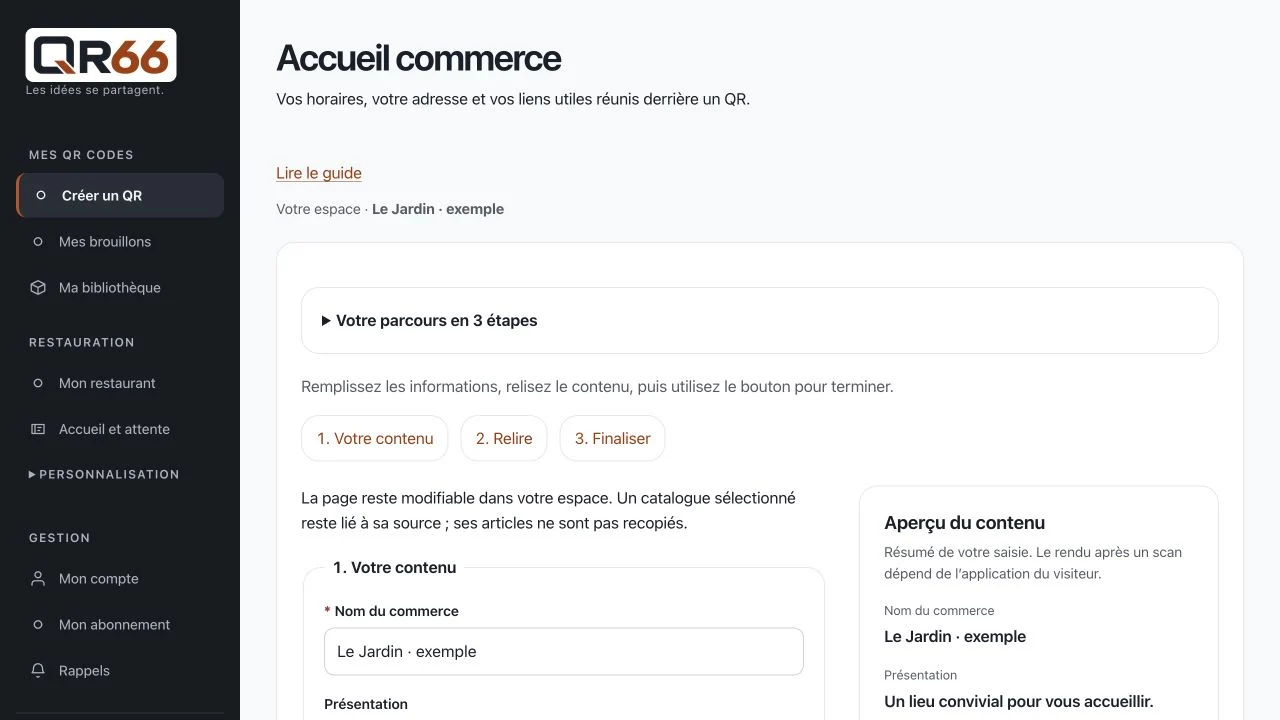
Task: Click the Accueil commerce heading
Action: click(x=418, y=58)
